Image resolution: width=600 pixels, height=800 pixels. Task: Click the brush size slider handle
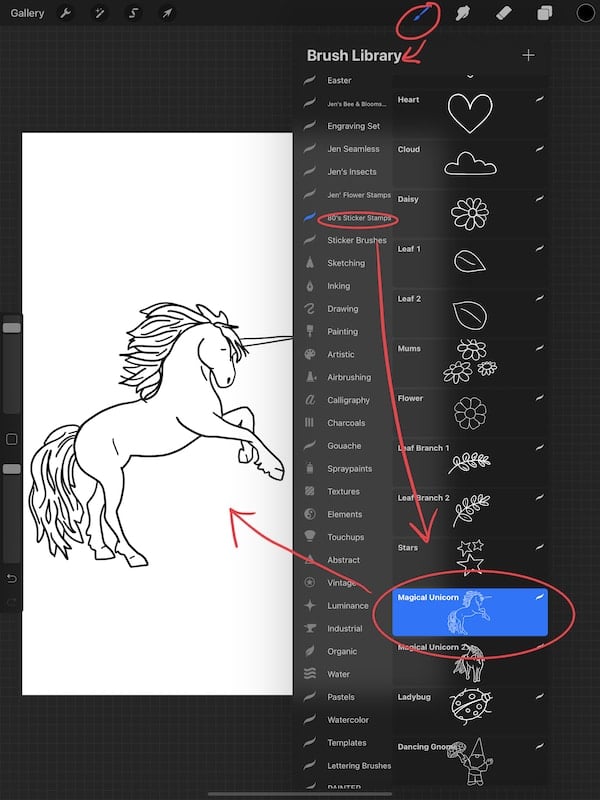(12, 328)
